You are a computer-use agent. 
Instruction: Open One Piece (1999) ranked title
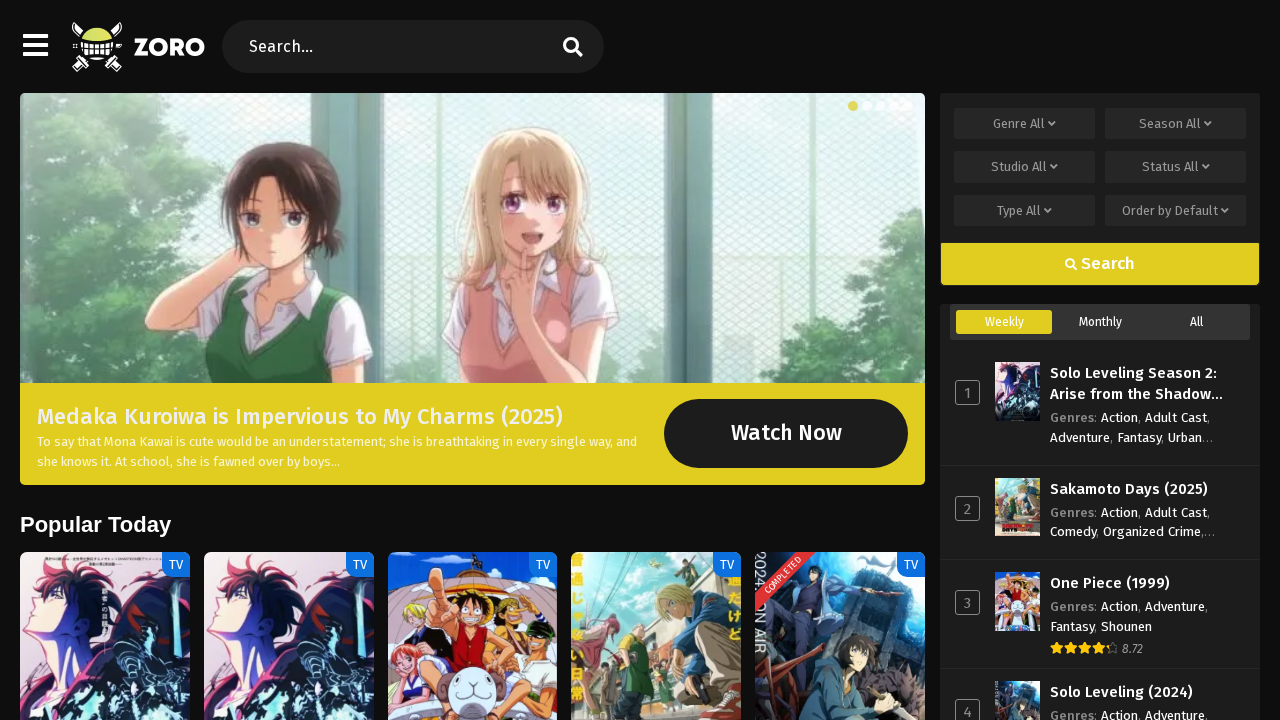tap(1110, 583)
